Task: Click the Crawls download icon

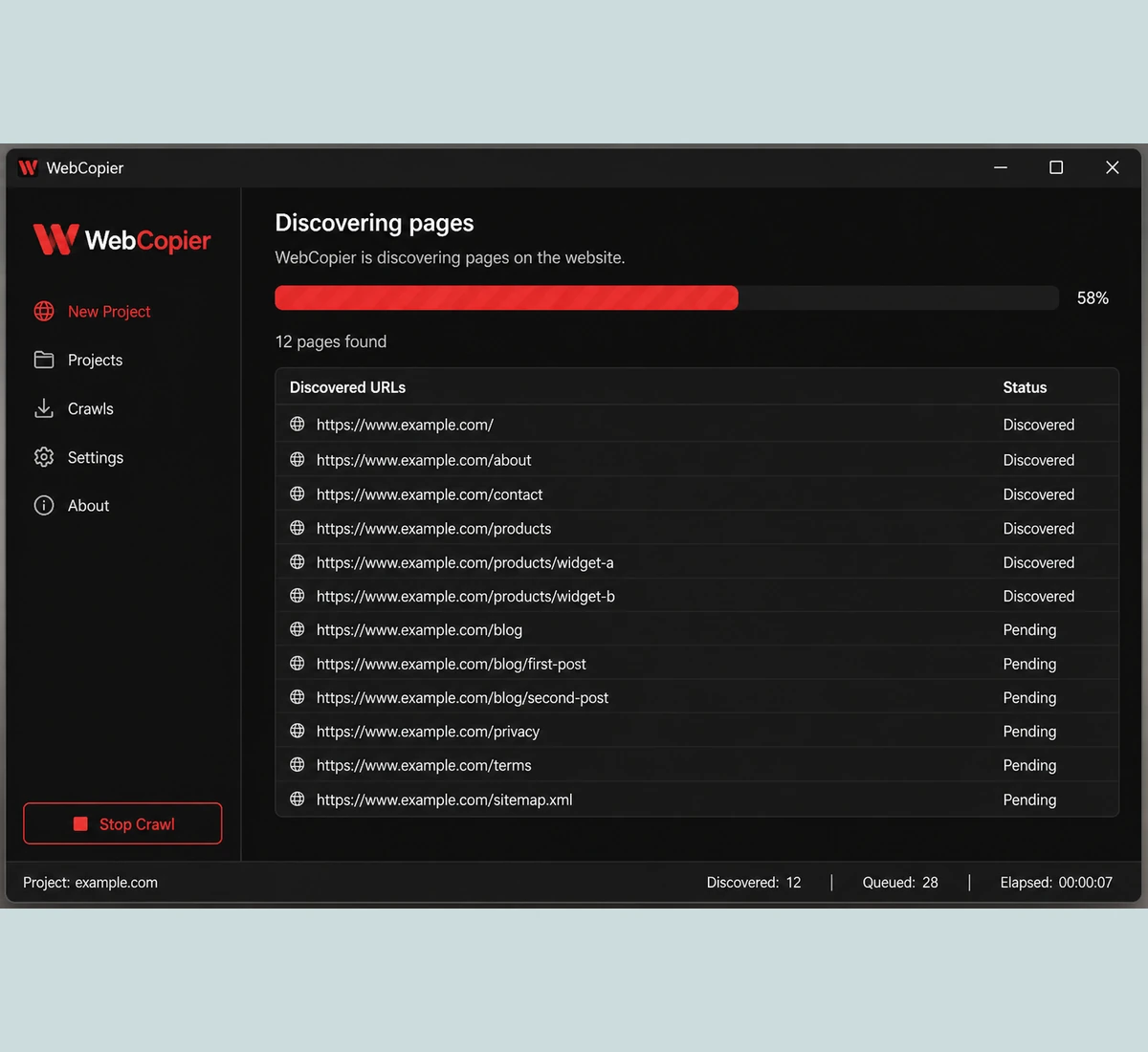Action: tap(44, 408)
